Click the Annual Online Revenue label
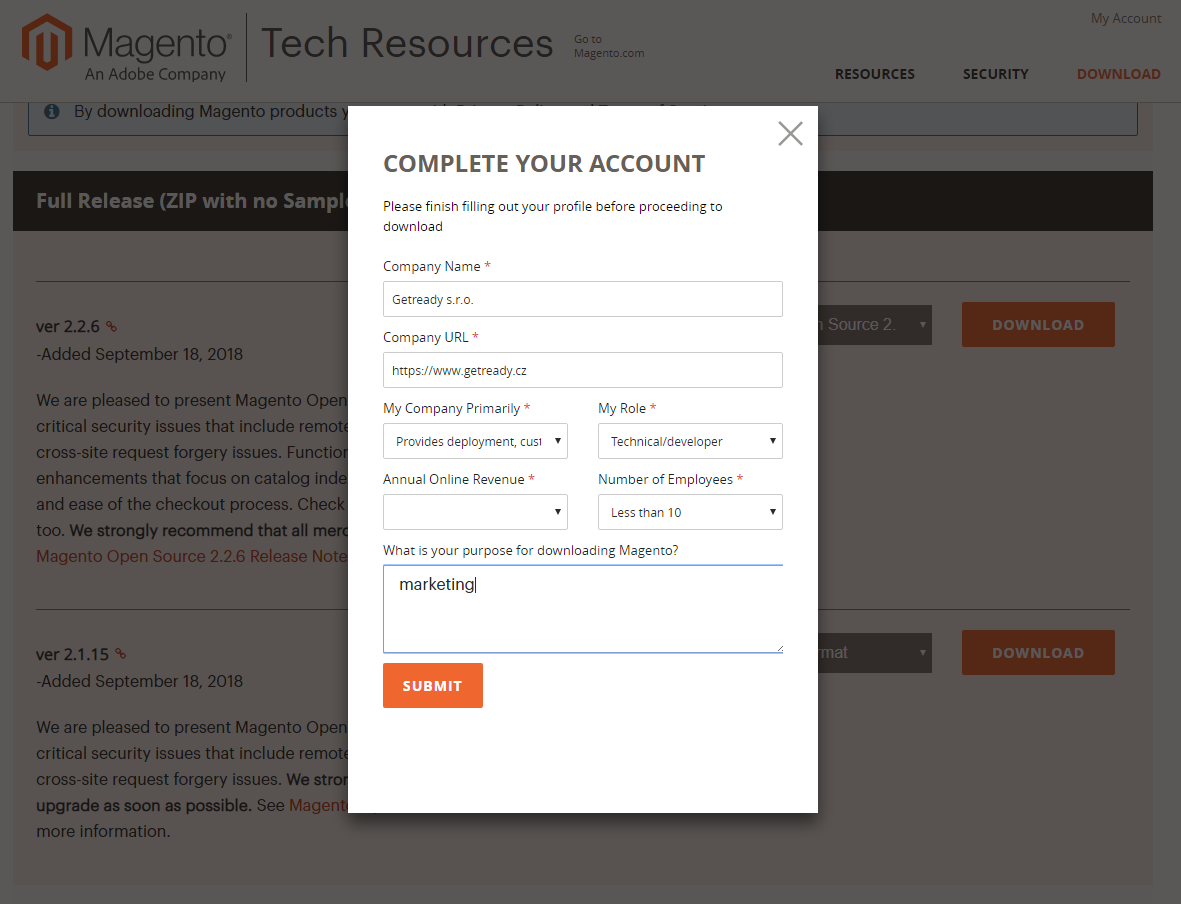The height and width of the screenshot is (904, 1181). [453, 479]
